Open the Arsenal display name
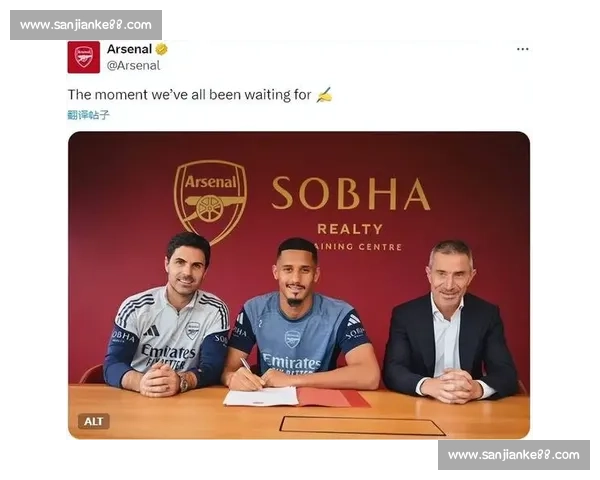The height and width of the screenshot is (480, 600). click(129, 49)
